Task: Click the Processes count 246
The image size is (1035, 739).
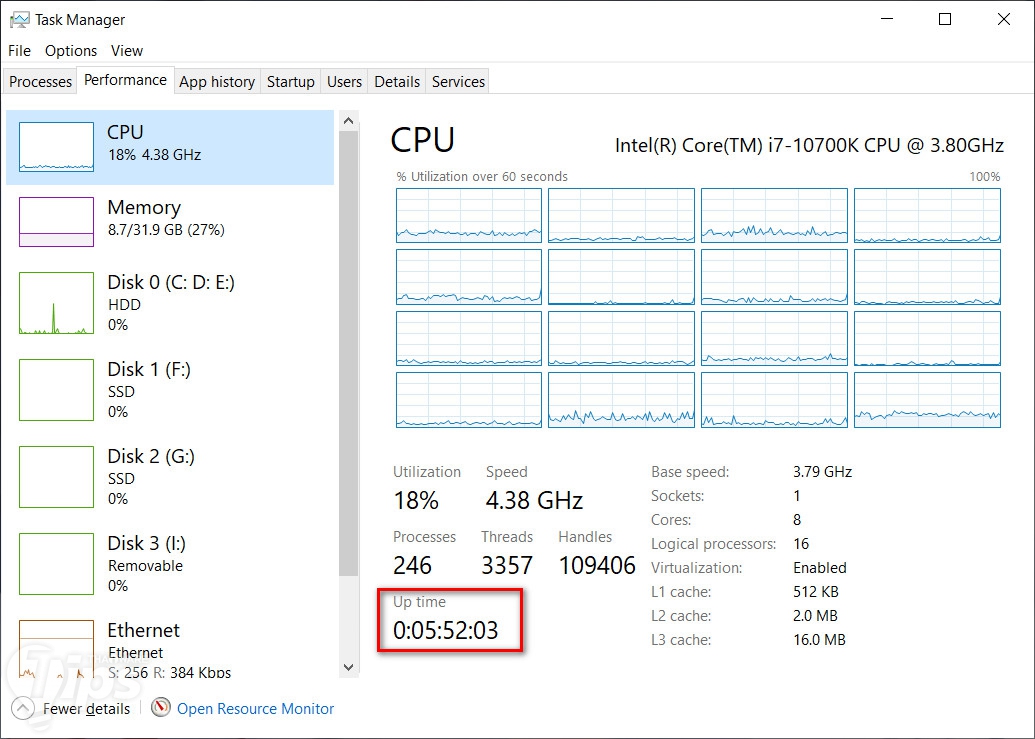Action: [413, 565]
